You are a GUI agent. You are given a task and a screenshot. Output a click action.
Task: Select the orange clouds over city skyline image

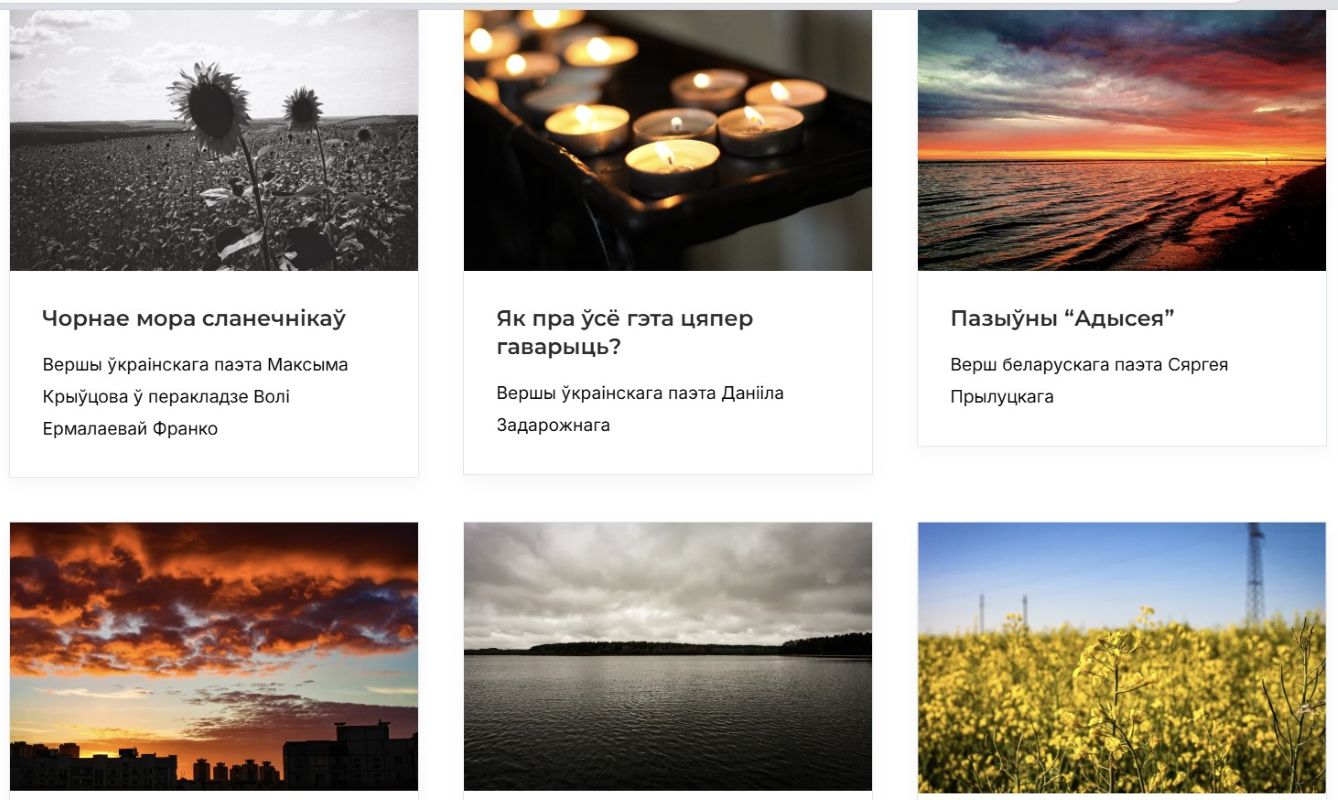pyautogui.click(x=214, y=656)
